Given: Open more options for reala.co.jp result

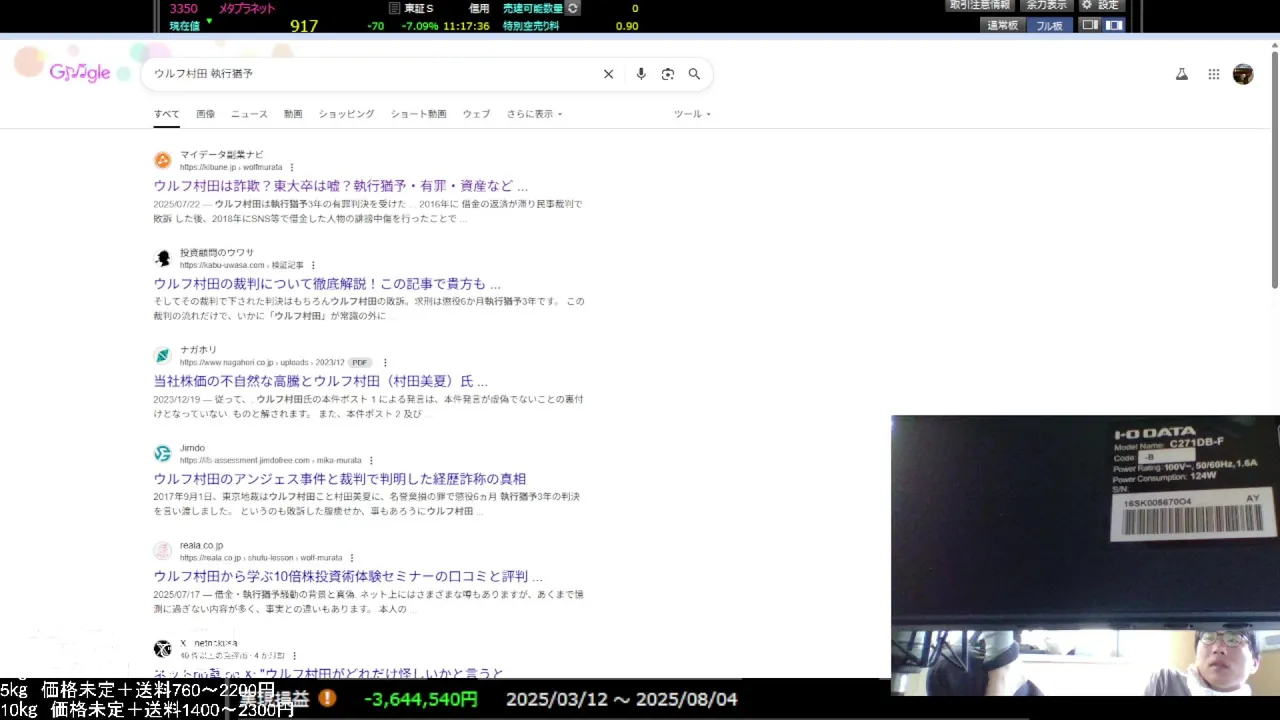Looking at the screenshot, I should point(351,557).
